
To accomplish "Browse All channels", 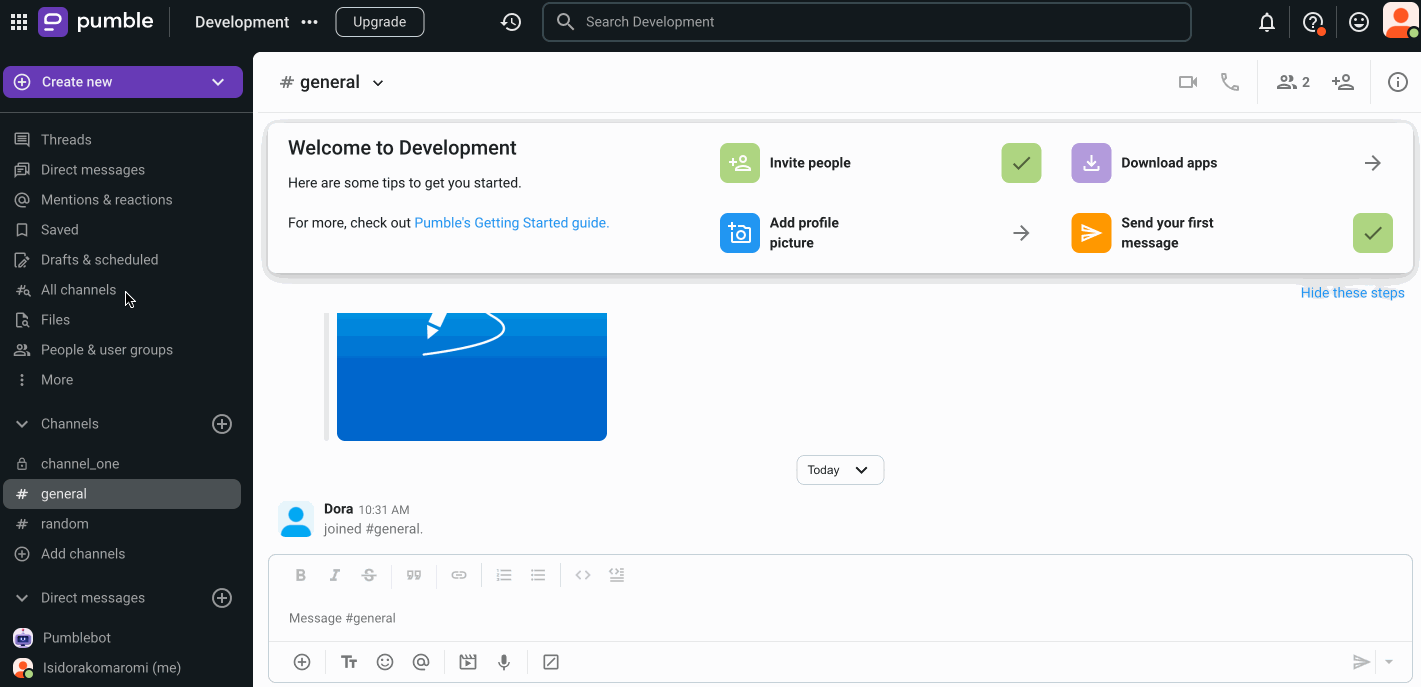I will [x=78, y=290].
